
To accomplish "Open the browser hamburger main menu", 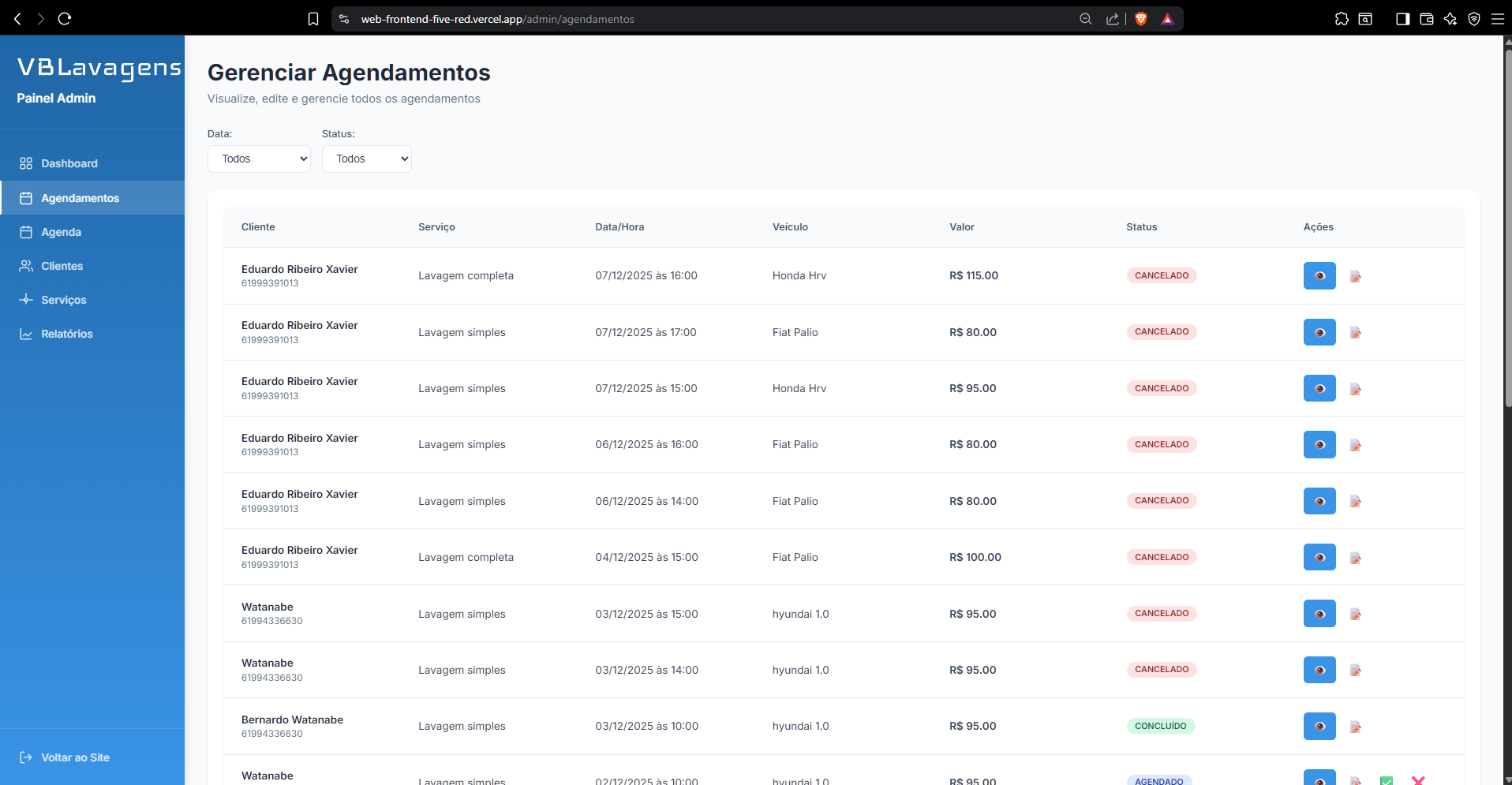I will (1497, 19).
